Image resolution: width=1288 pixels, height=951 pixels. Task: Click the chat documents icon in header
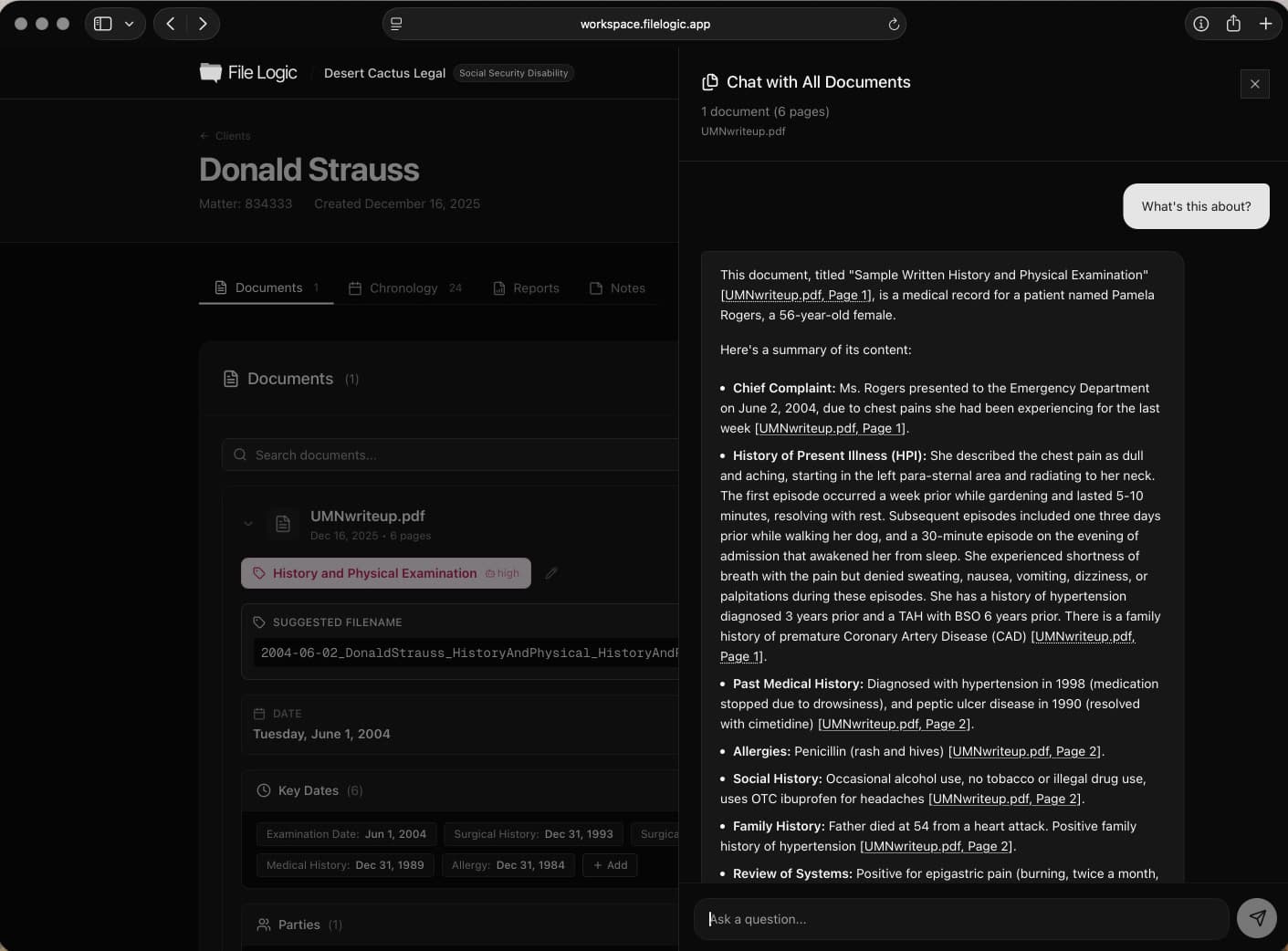click(709, 82)
